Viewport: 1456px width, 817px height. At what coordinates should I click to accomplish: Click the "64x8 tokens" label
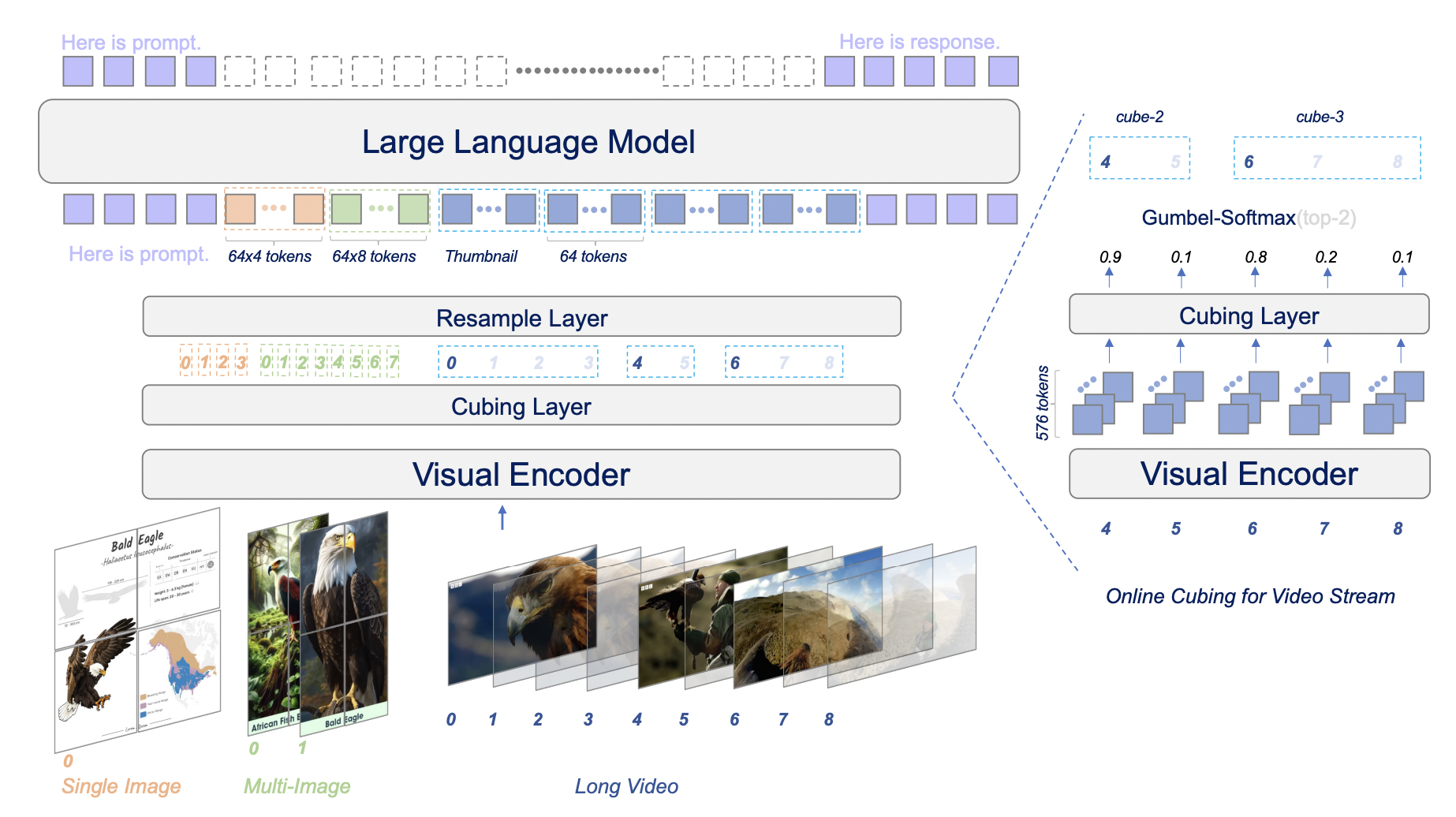[x=374, y=256]
